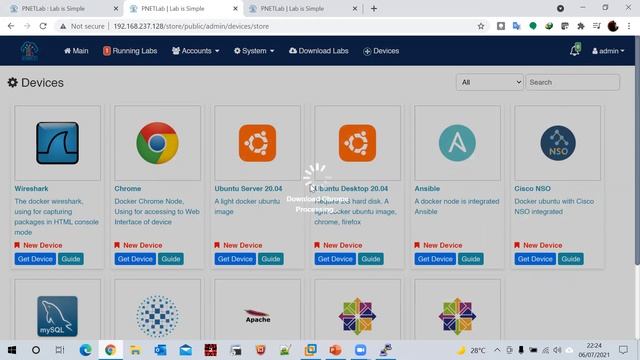Open the Guide for Ansible
Image resolution: width=640 pixels, height=360 pixels.
click(471, 259)
